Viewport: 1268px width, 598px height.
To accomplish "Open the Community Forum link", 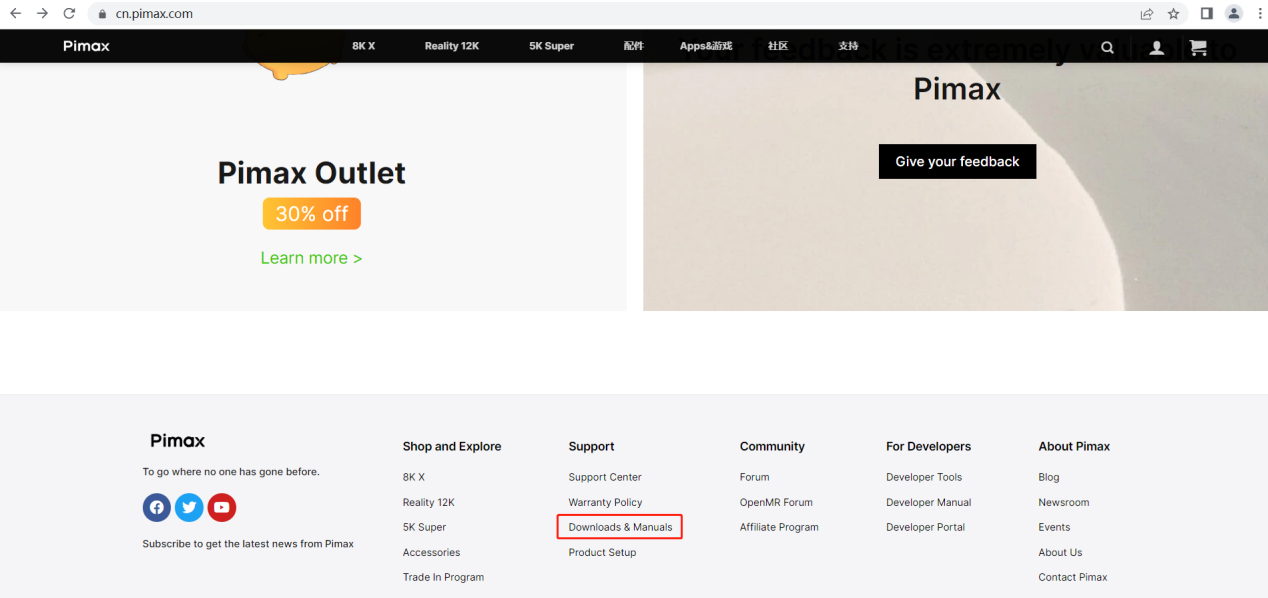I will (755, 477).
